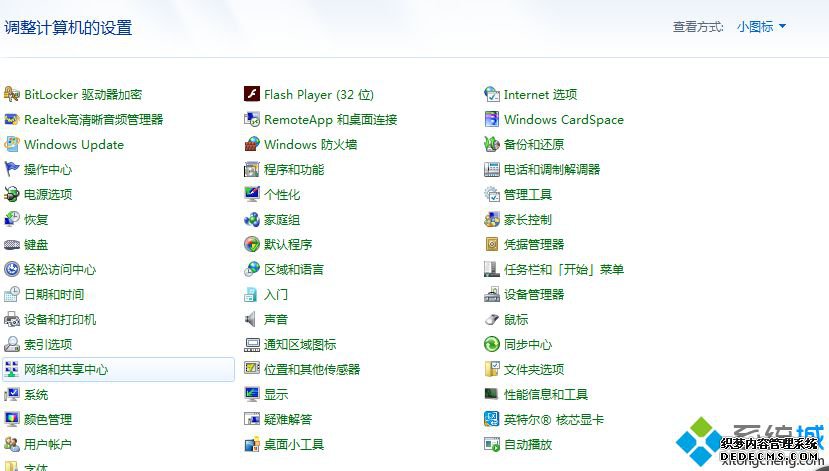Open the 任务栏和「开始」菜单 link
The image size is (829, 471).
[x=564, y=269]
